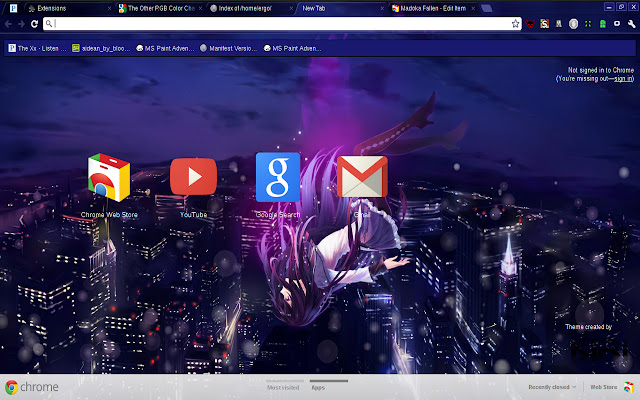
Task: Go forward to the next page
Action: pyautogui.click(x=21, y=24)
